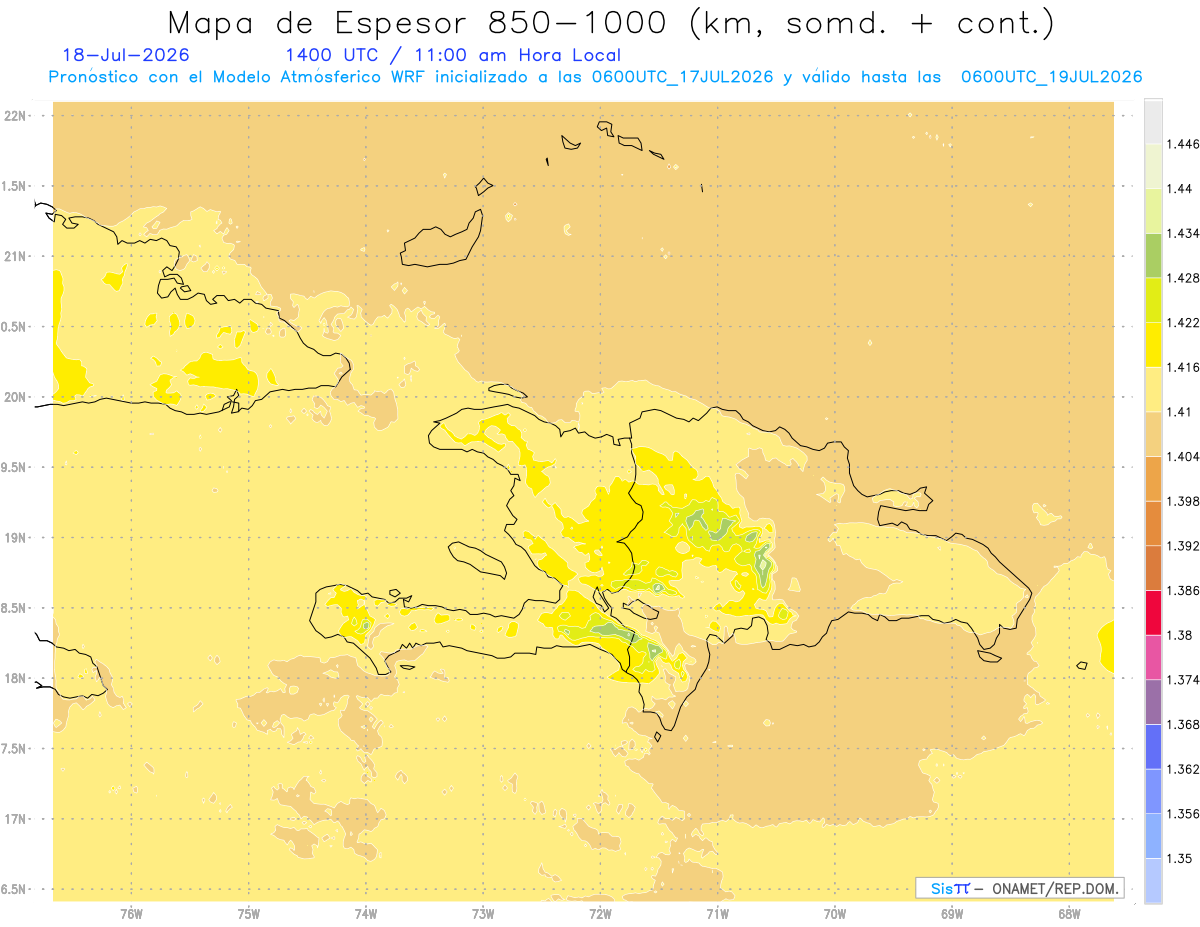
Task: Click the colorbar value '1.392'
Action: (1183, 546)
